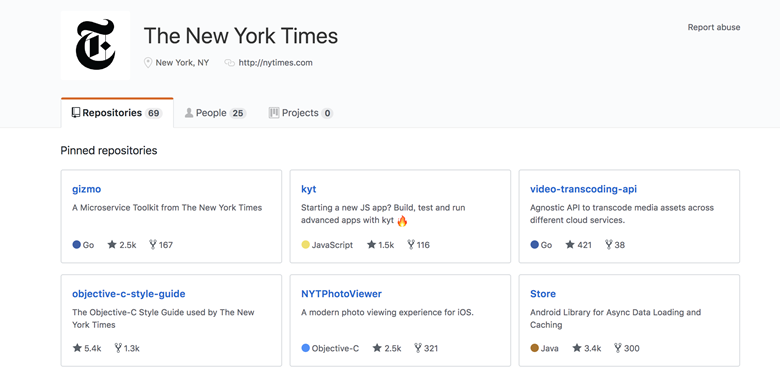Switch to the Projects tab
The image size is (780, 385).
tap(300, 113)
